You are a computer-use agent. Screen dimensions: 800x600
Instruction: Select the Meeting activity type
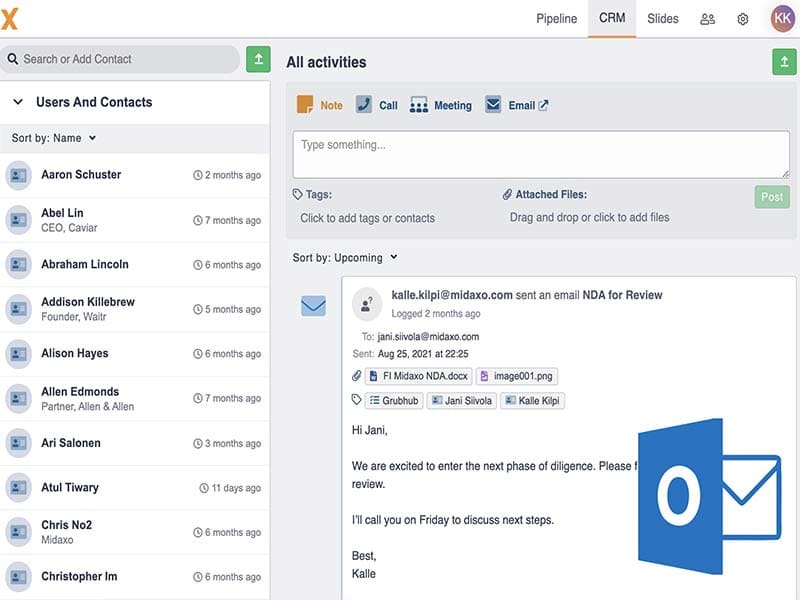[441, 105]
